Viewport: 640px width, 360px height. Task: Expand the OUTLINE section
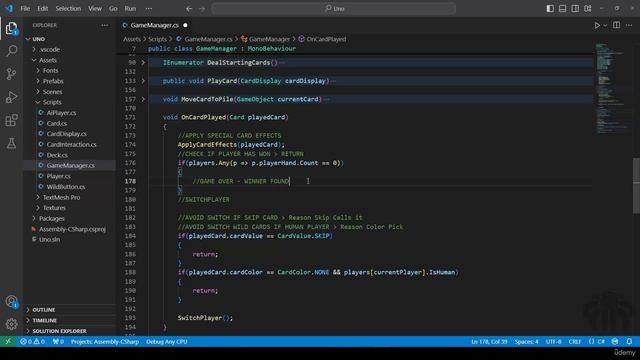43,310
